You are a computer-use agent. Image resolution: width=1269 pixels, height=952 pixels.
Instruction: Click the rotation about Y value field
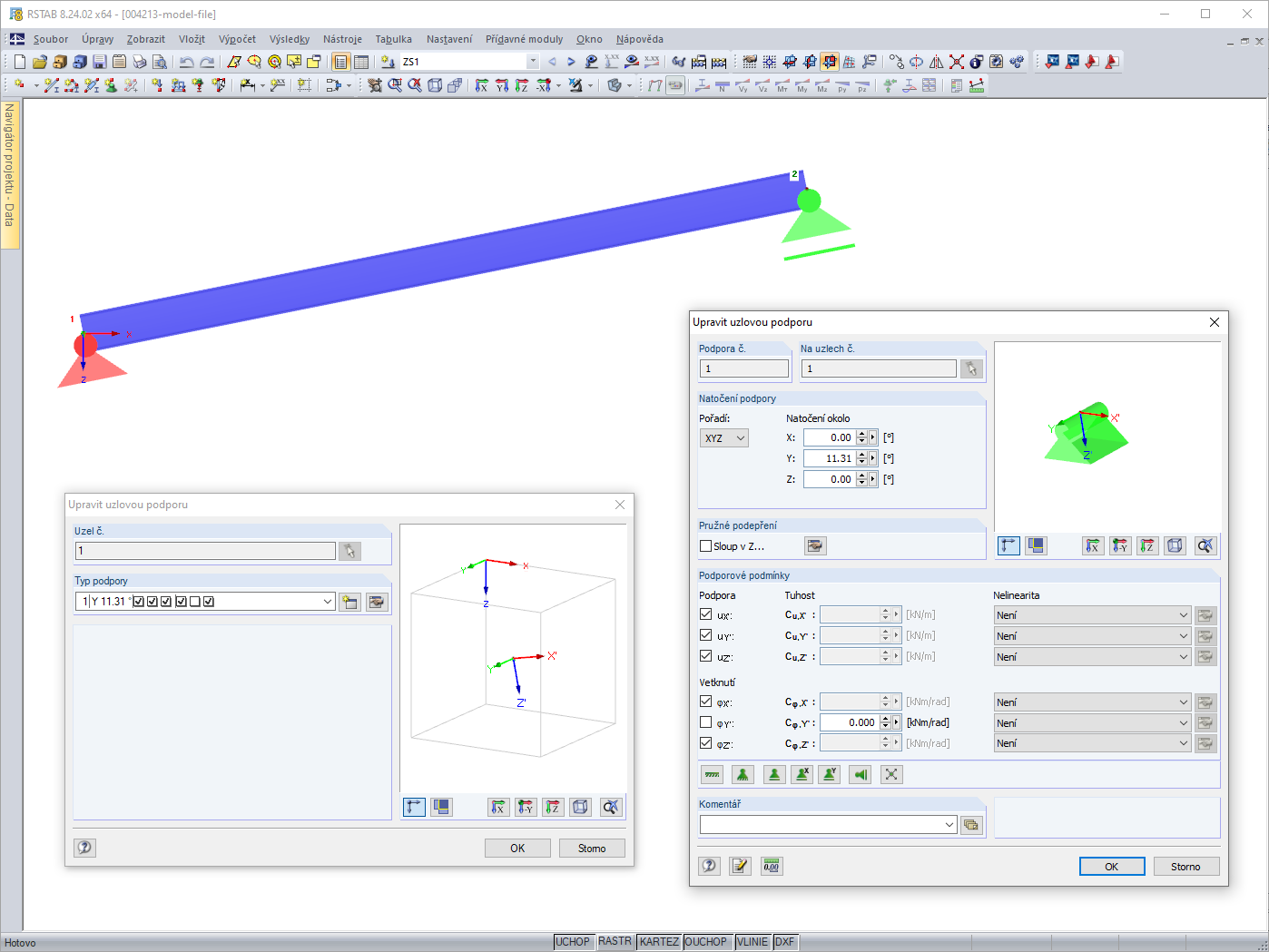829,458
